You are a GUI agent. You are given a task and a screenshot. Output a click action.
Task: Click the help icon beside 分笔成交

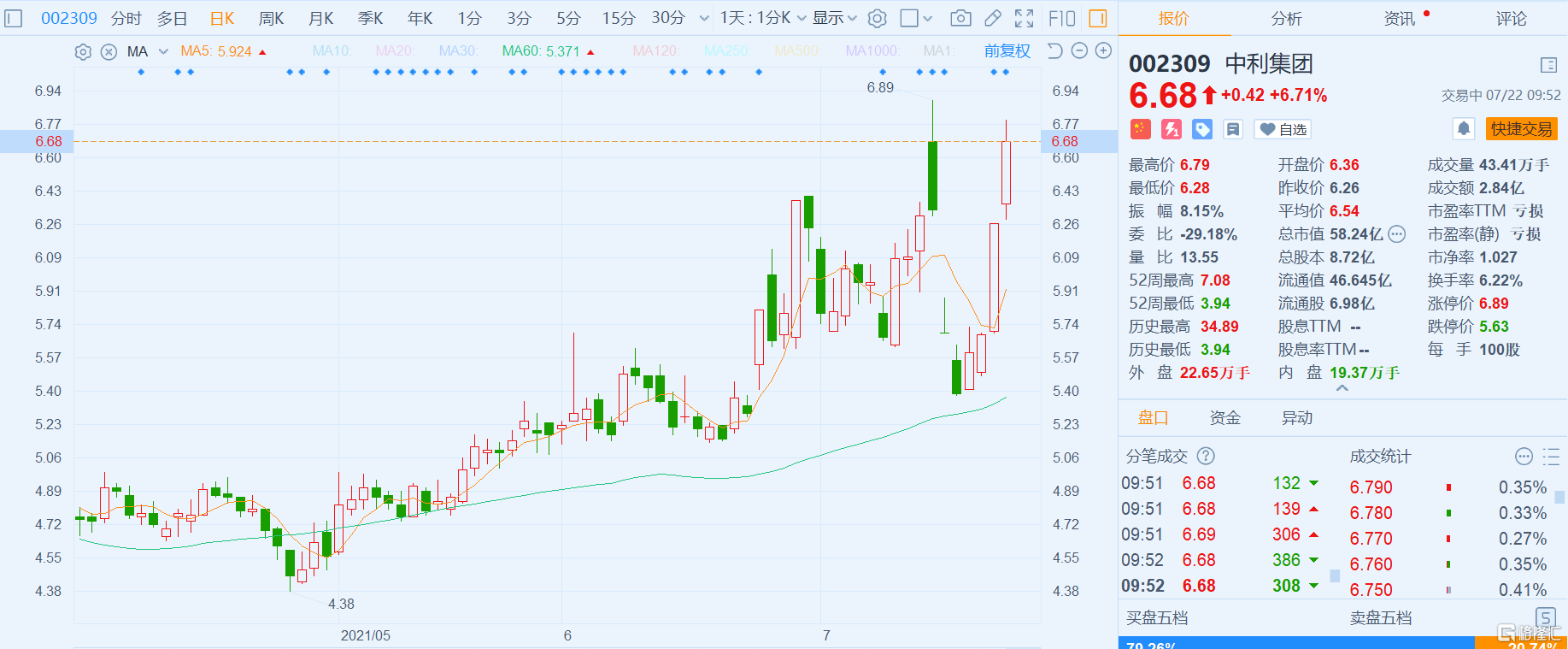coord(1206,457)
